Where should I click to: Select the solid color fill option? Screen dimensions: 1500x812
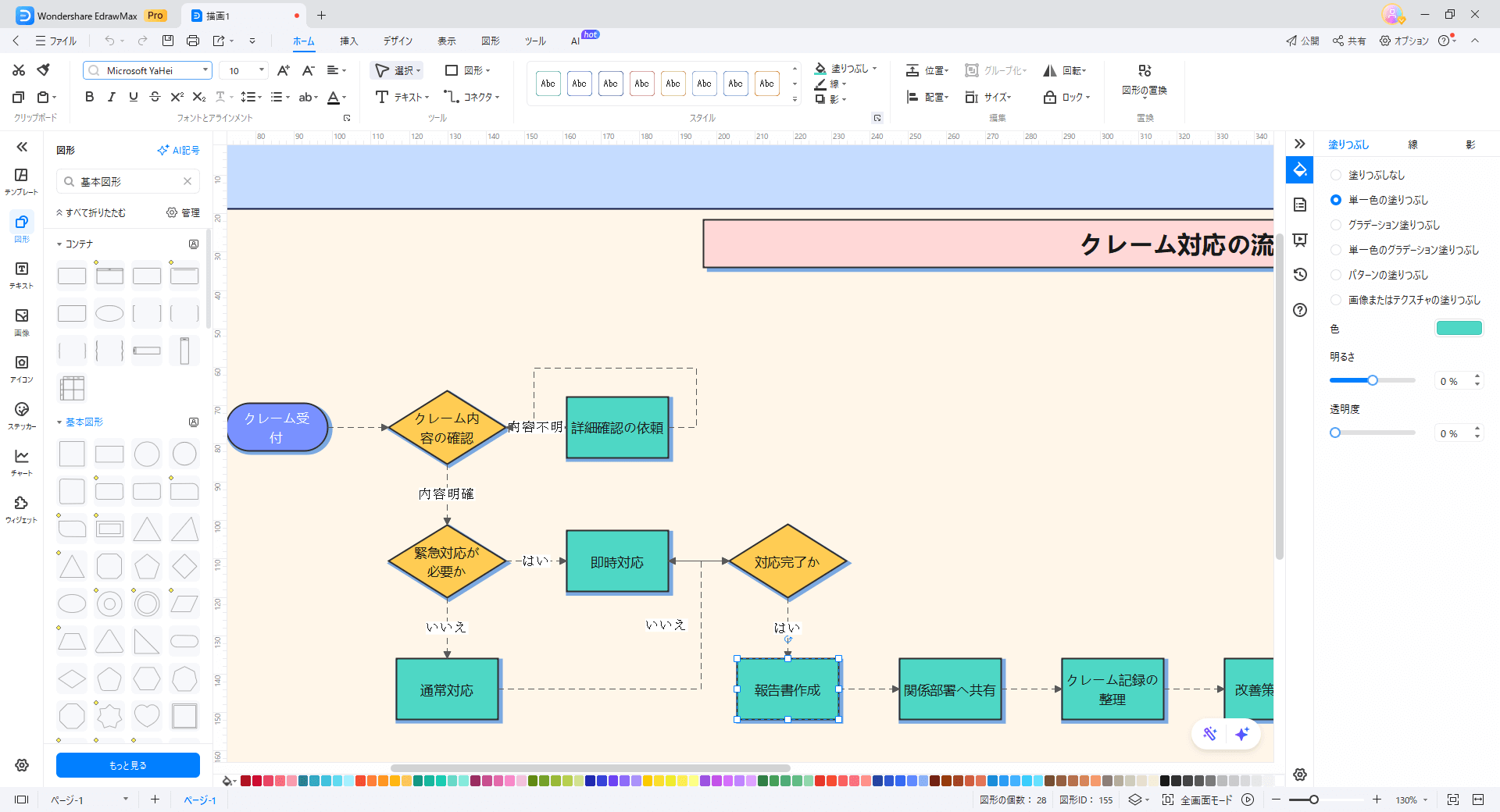pos(1336,200)
